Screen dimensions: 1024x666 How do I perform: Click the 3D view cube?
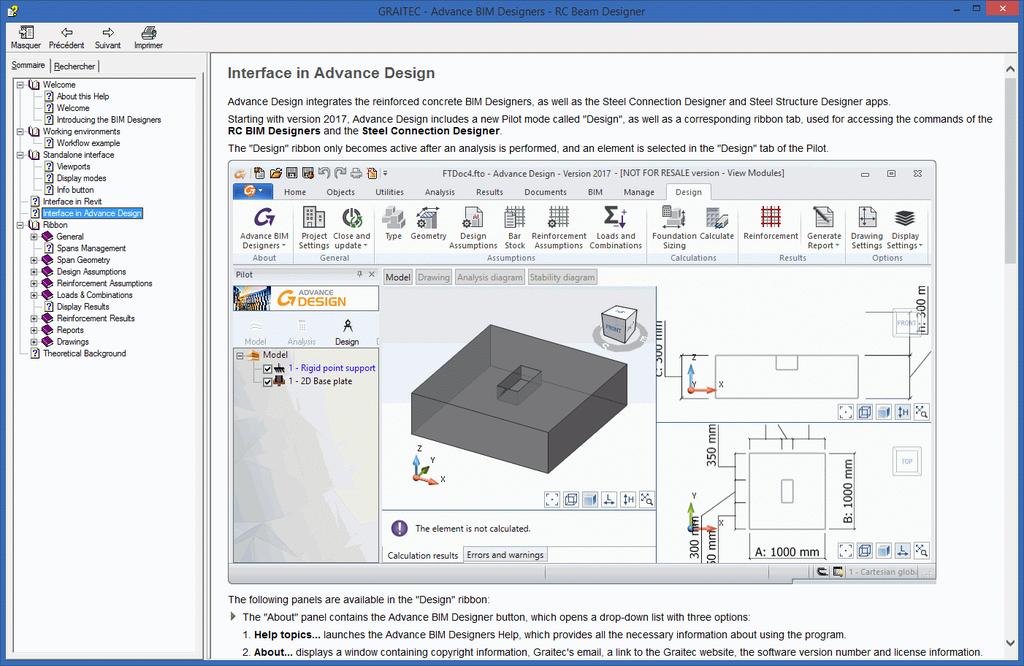[x=617, y=325]
